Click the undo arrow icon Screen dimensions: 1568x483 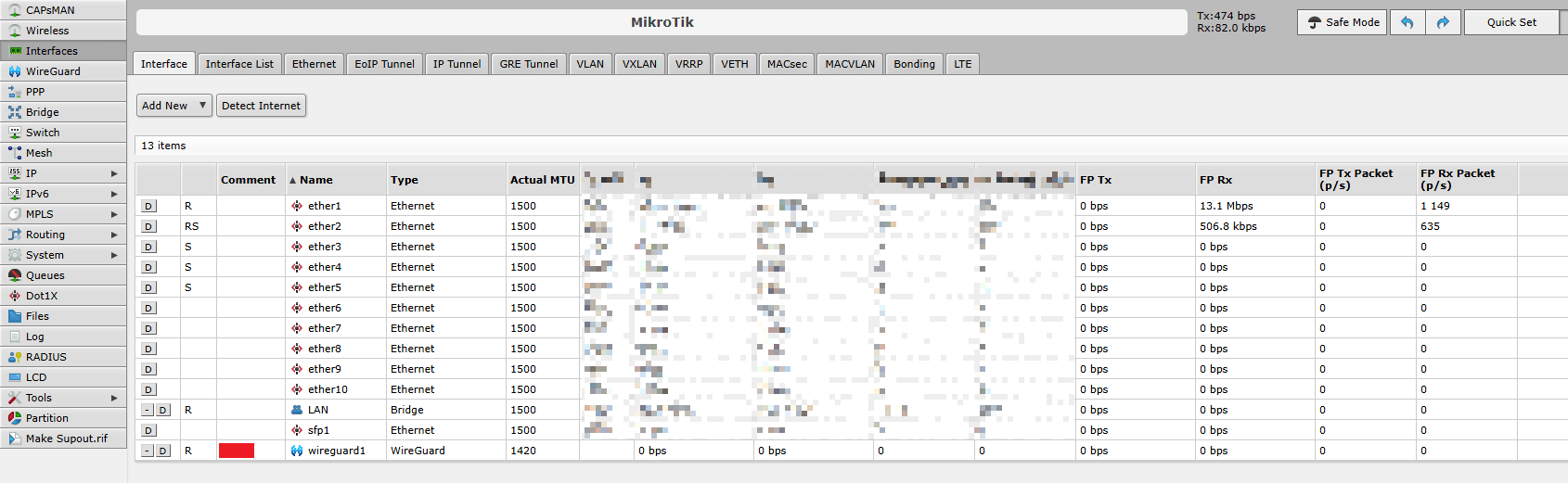point(1407,22)
